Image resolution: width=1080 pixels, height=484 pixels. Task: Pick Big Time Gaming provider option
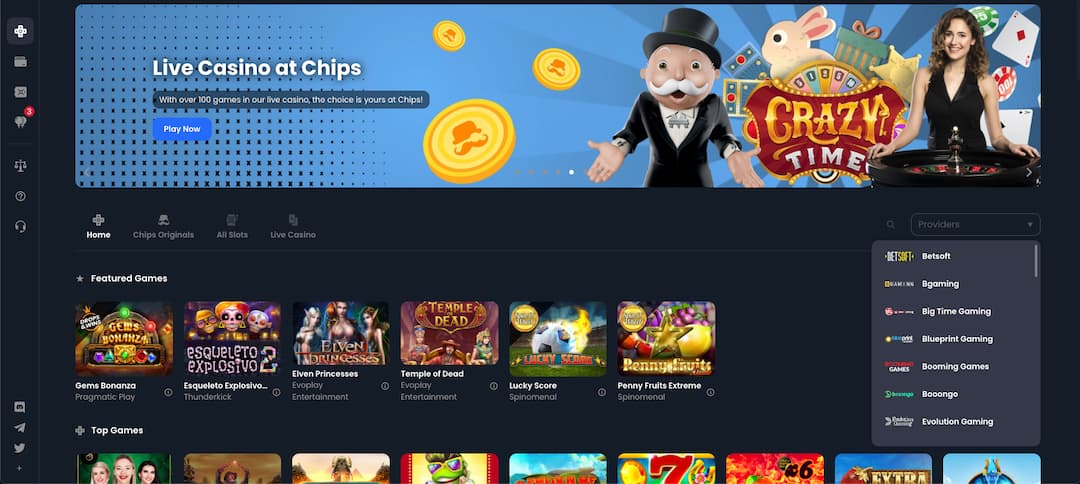pyautogui.click(x=954, y=311)
